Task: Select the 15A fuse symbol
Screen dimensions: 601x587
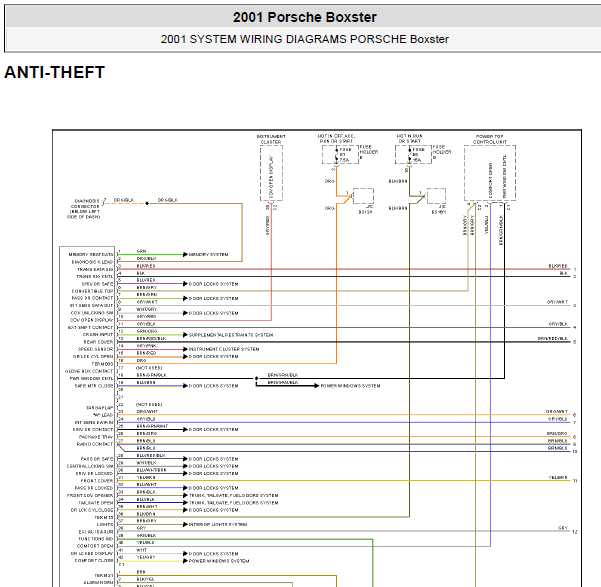Action: [409, 155]
